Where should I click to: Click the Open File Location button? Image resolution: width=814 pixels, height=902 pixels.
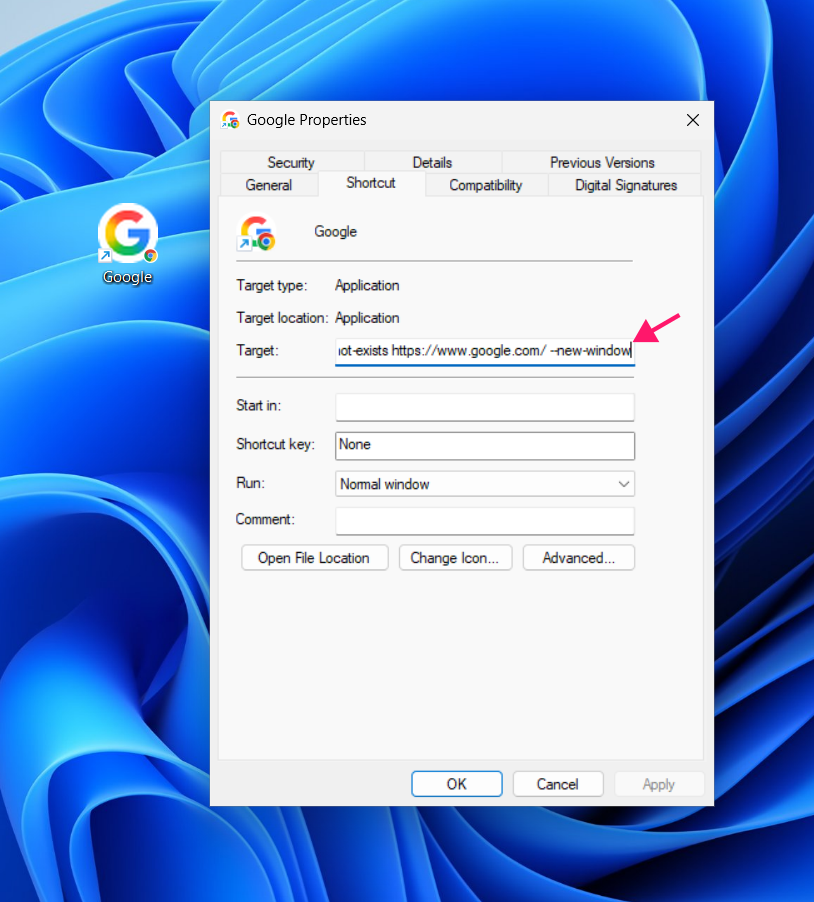click(315, 558)
